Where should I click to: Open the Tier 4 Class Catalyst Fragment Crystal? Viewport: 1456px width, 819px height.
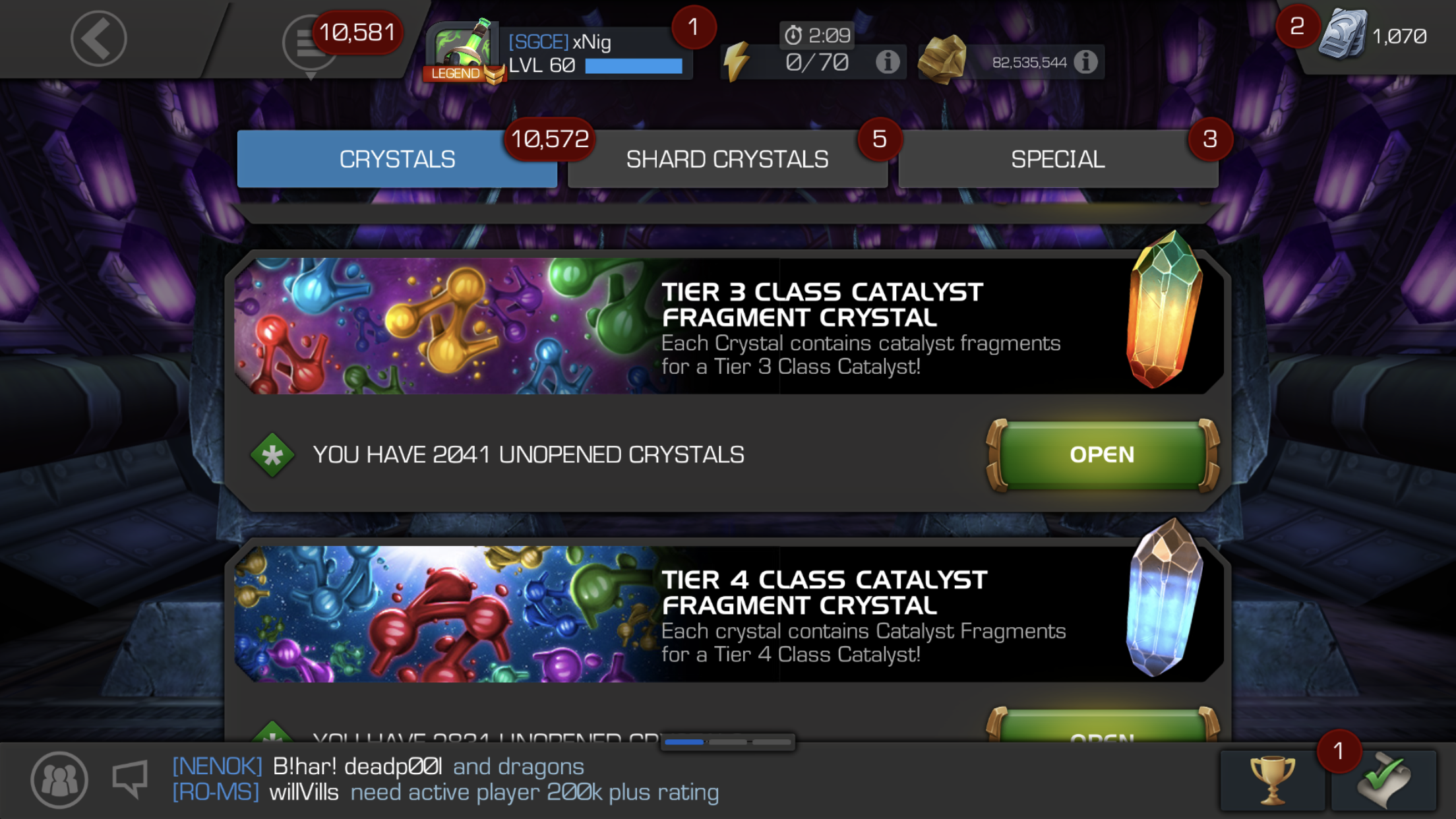pos(1102,725)
